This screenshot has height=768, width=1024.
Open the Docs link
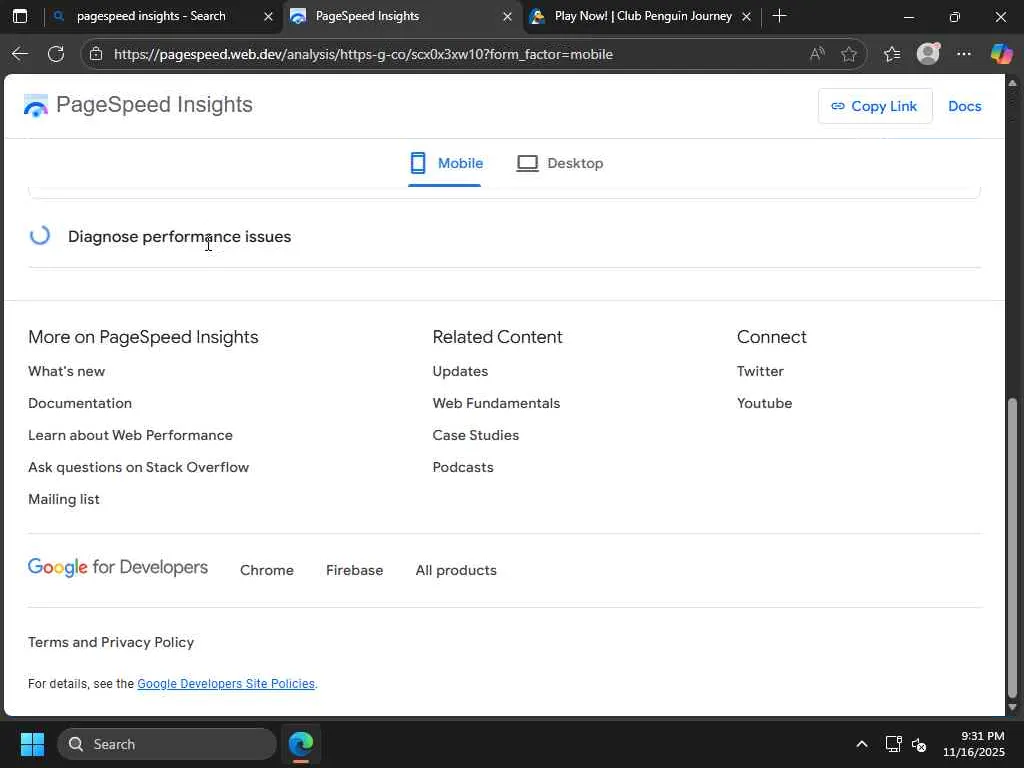pos(965,106)
